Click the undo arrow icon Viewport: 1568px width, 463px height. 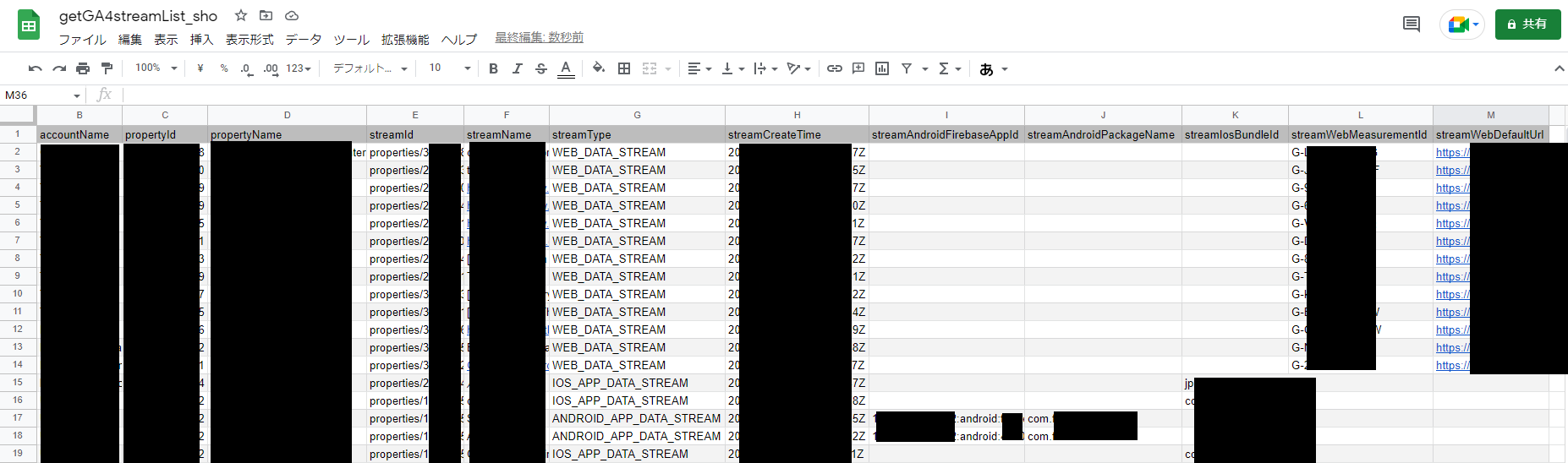click(35, 68)
